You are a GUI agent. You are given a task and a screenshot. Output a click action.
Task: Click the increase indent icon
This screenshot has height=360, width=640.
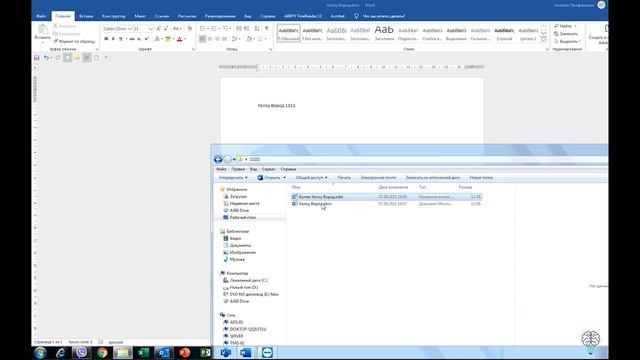247,29
